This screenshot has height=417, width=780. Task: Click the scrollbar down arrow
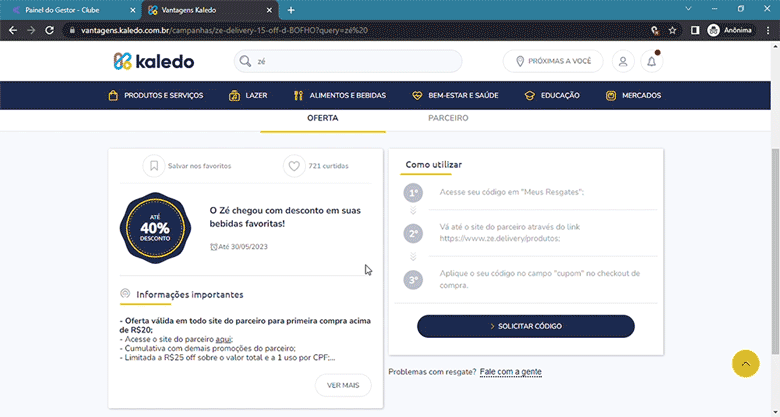point(775,412)
